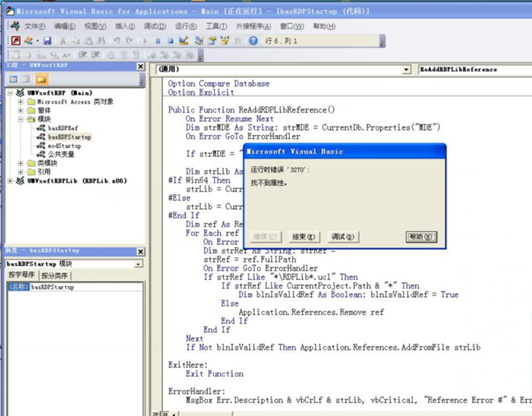The height and width of the screenshot is (416, 532).
Task: Select basRDPStartup module in tree
Action: pos(70,137)
